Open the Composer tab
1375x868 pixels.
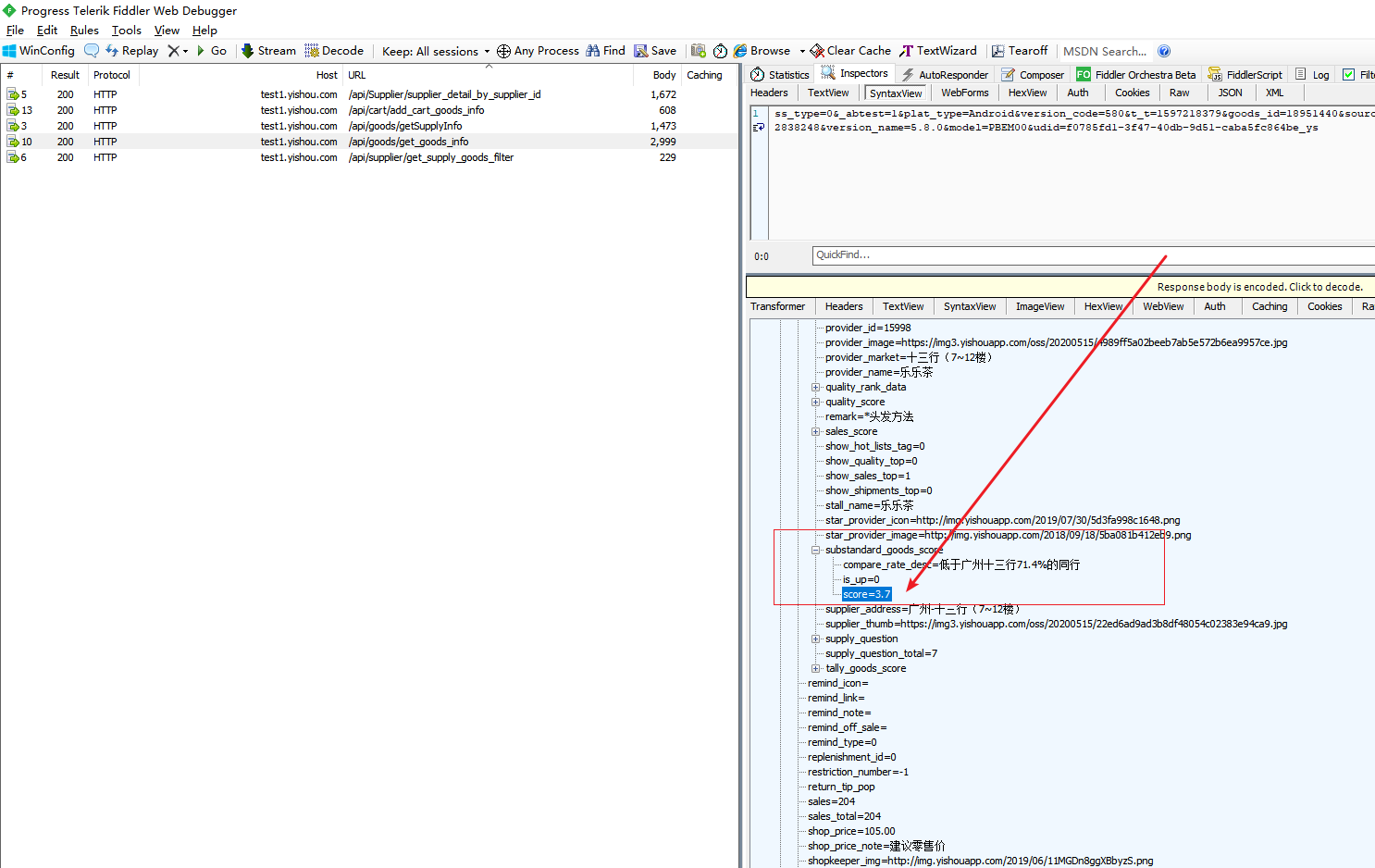pyautogui.click(x=1033, y=74)
